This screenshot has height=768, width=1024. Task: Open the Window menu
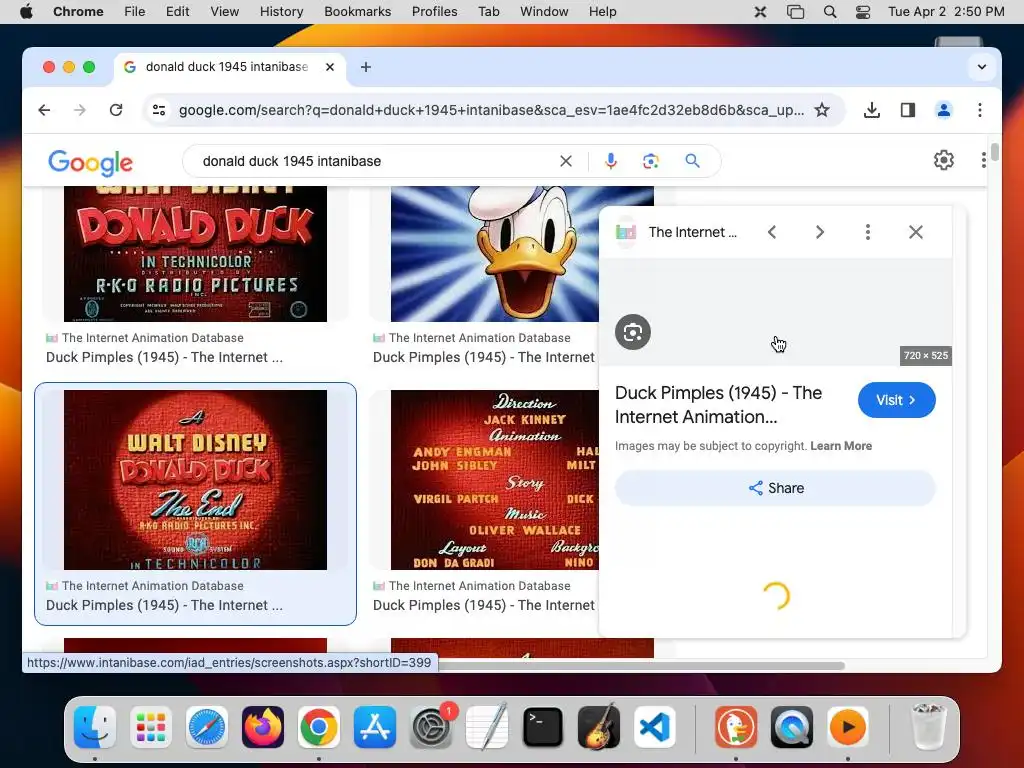tap(544, 12)
